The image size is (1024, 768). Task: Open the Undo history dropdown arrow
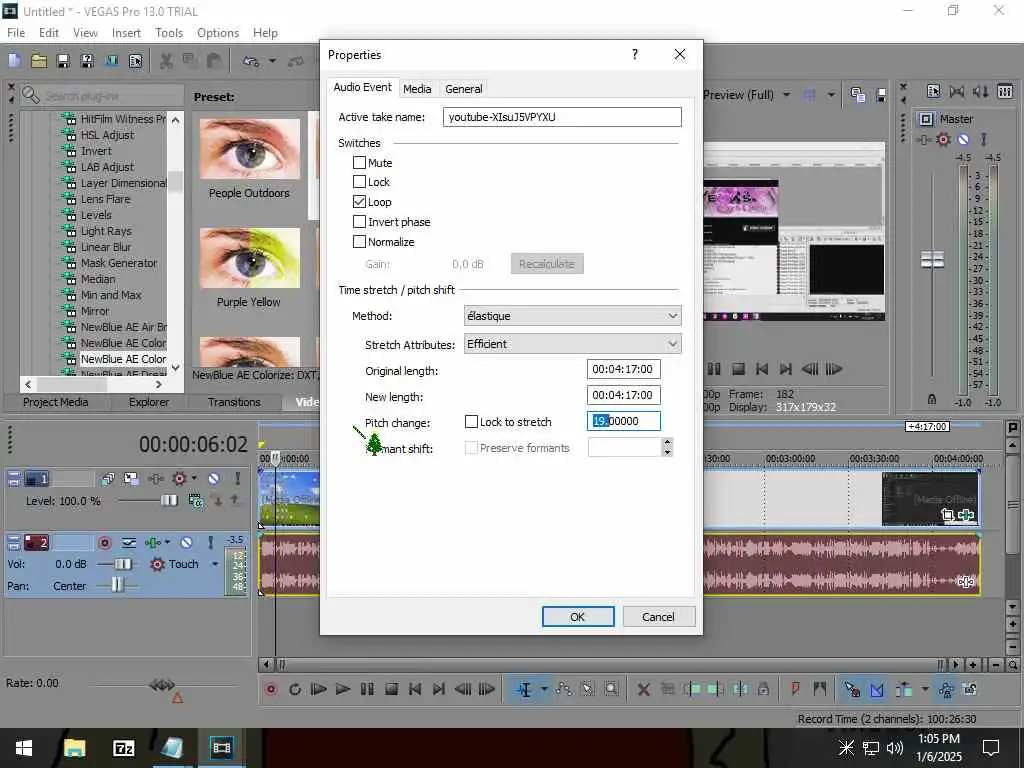[x=272, y=61]
